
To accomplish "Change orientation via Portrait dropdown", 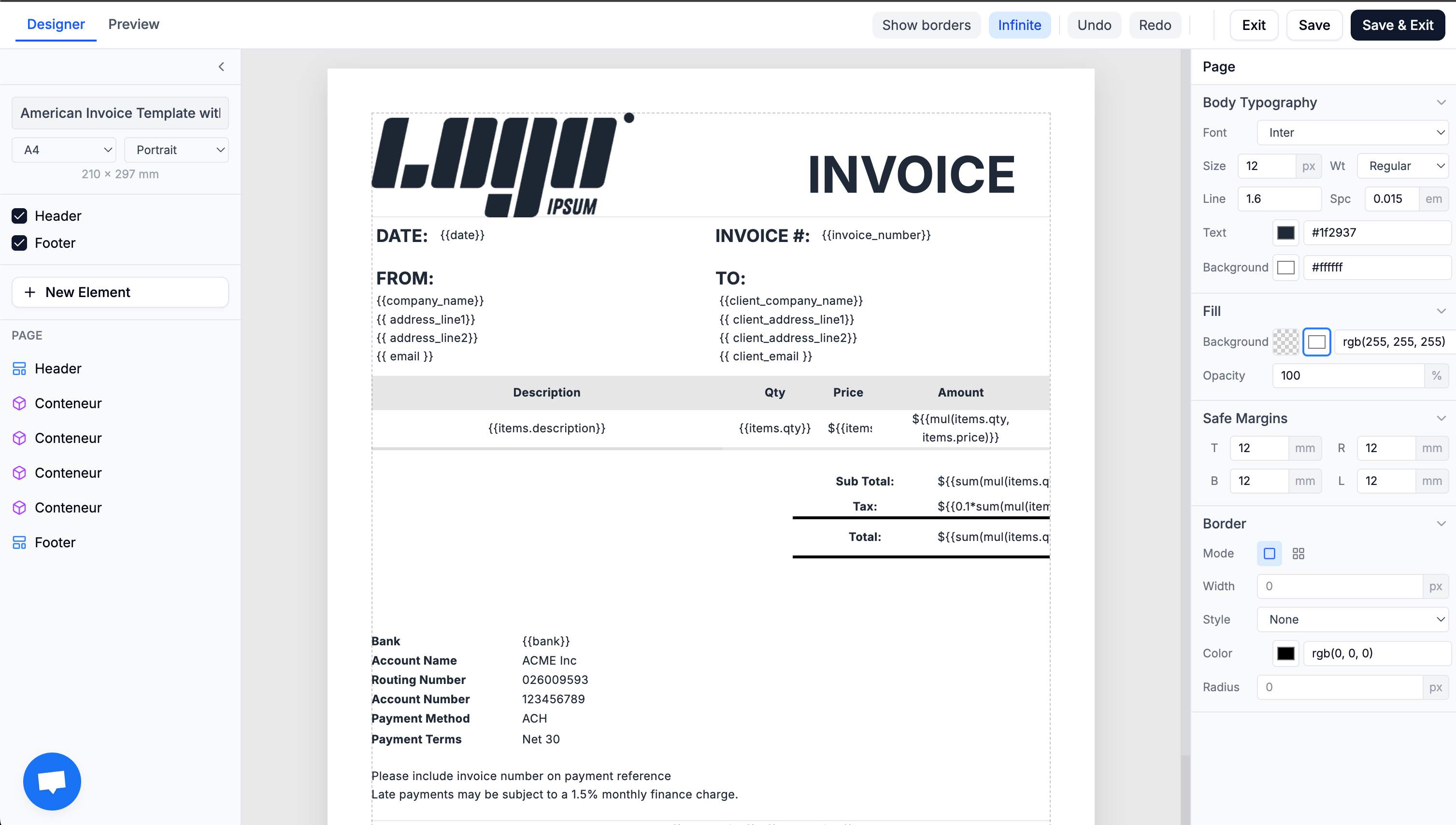I will click(176, 150).
